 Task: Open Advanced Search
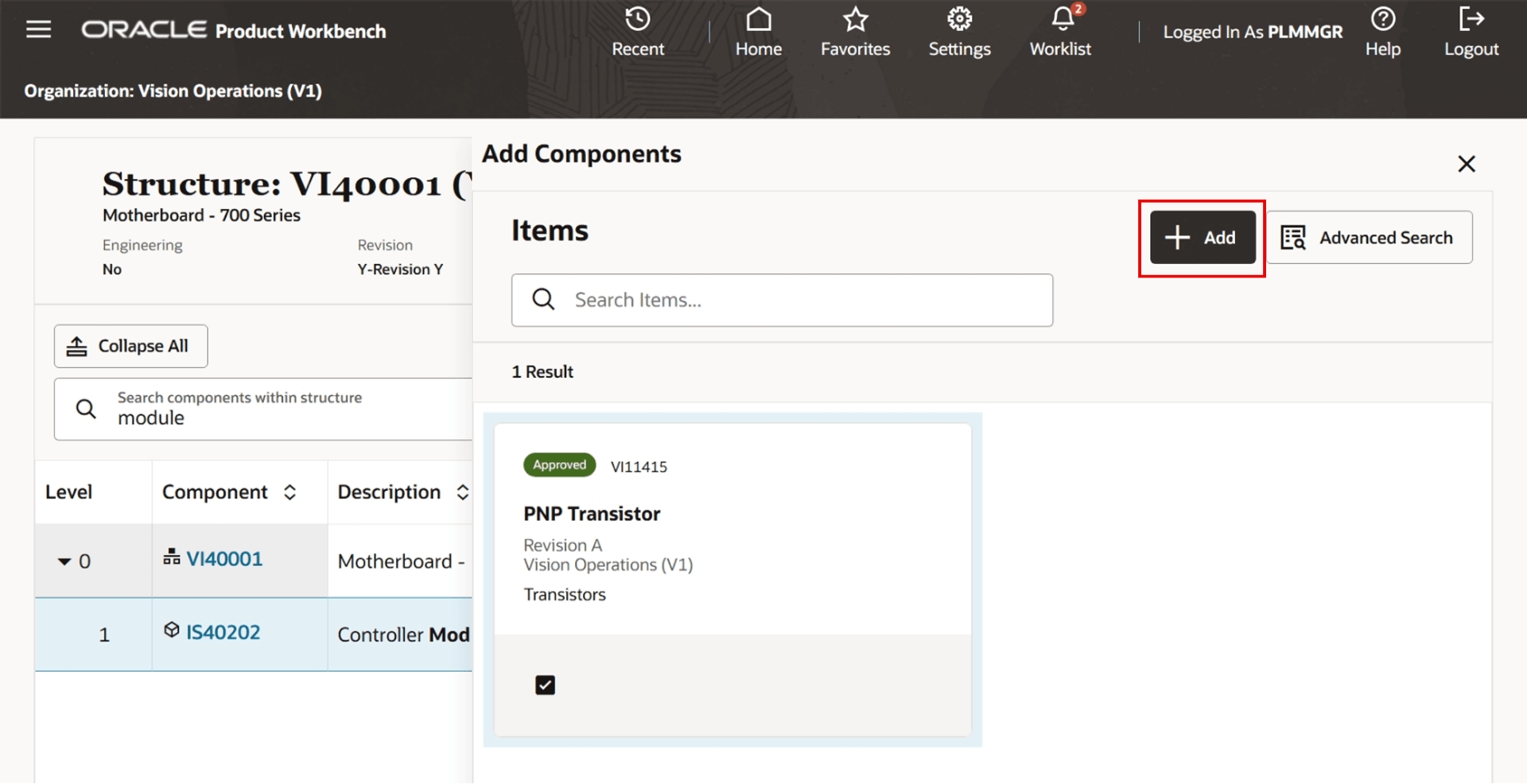[x=1370, y=237]
